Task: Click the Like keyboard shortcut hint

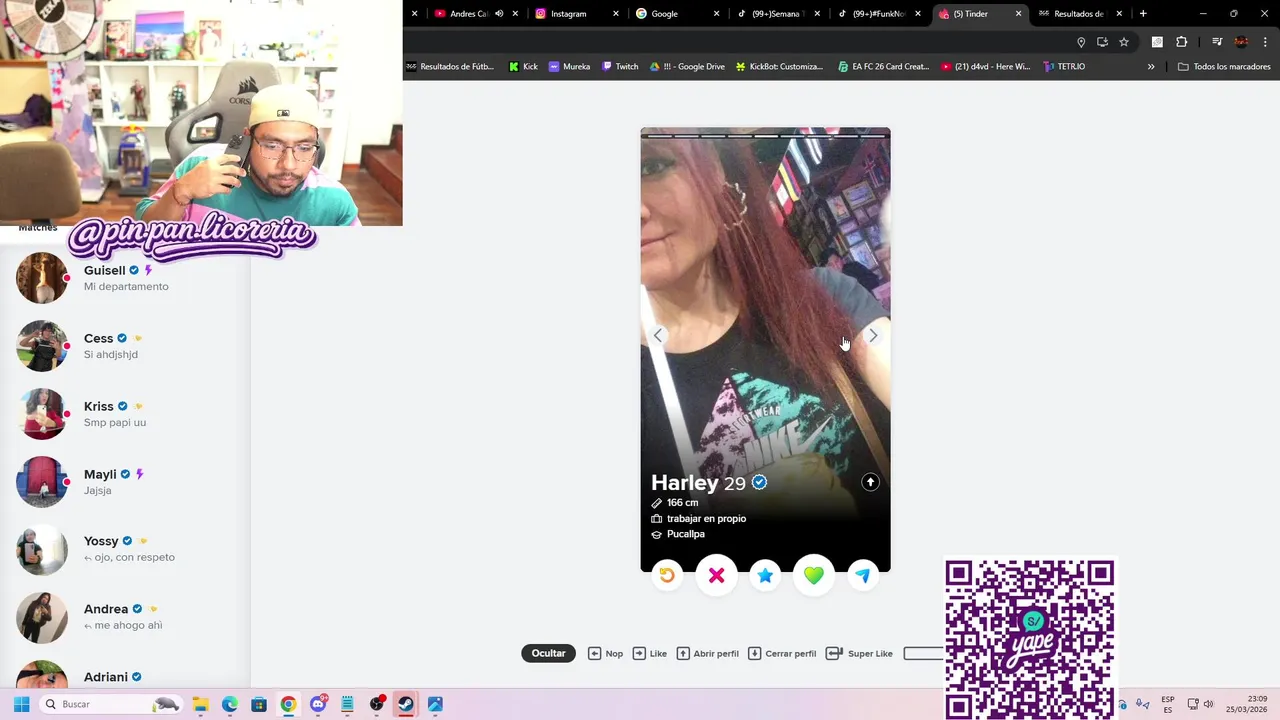Action: [649, 653]
